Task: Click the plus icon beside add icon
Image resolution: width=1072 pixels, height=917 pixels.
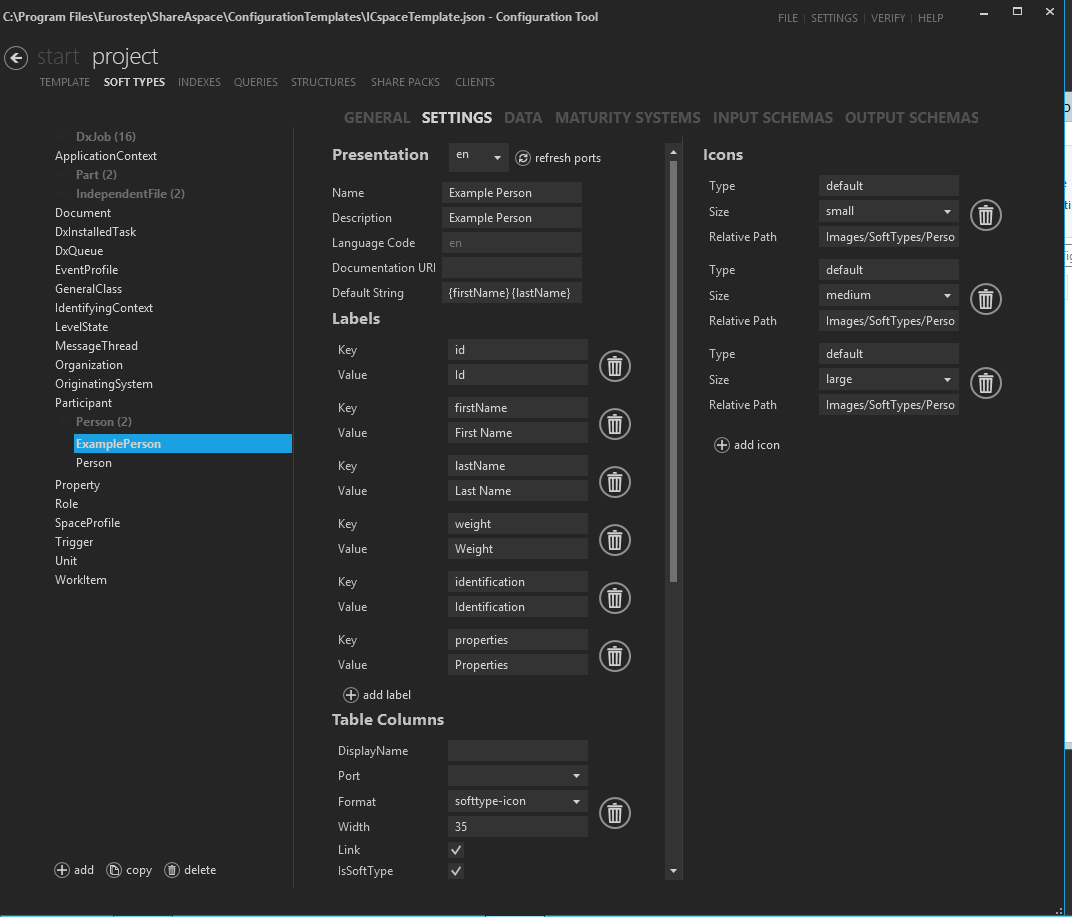Action: pos(722,445)
